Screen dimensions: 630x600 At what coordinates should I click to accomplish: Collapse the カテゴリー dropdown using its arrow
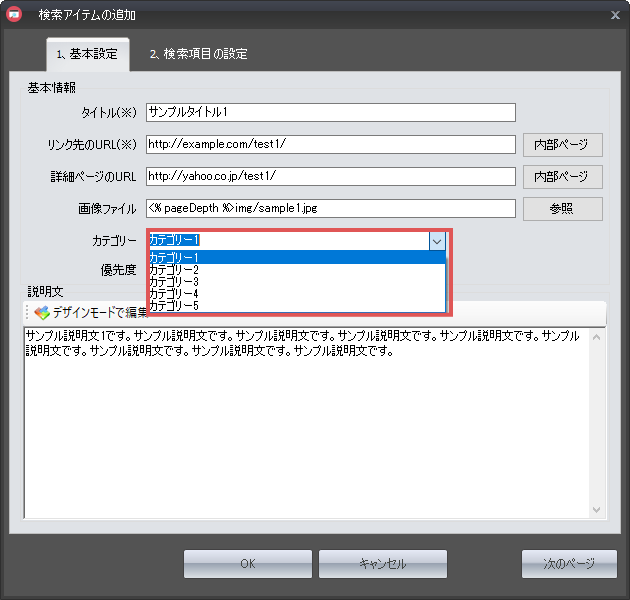[437, 241]
